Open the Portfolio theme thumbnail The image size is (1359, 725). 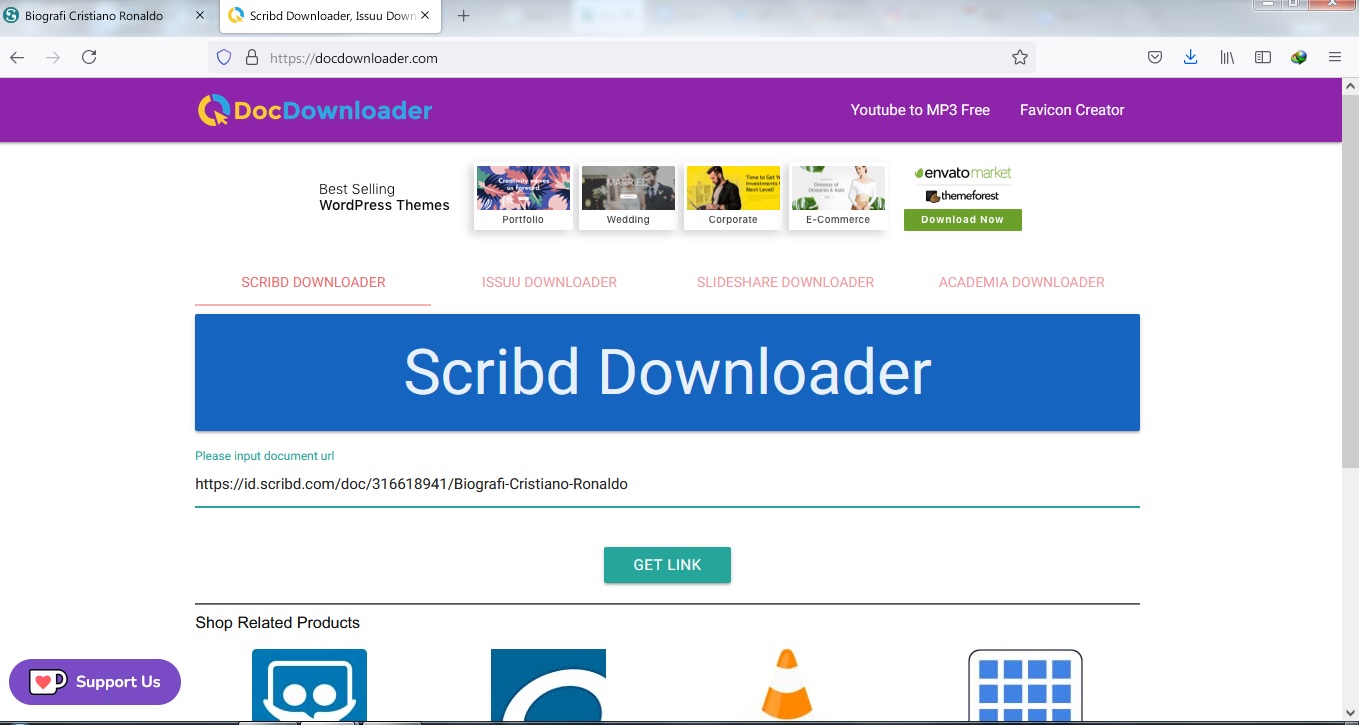(x=523, y=197)
